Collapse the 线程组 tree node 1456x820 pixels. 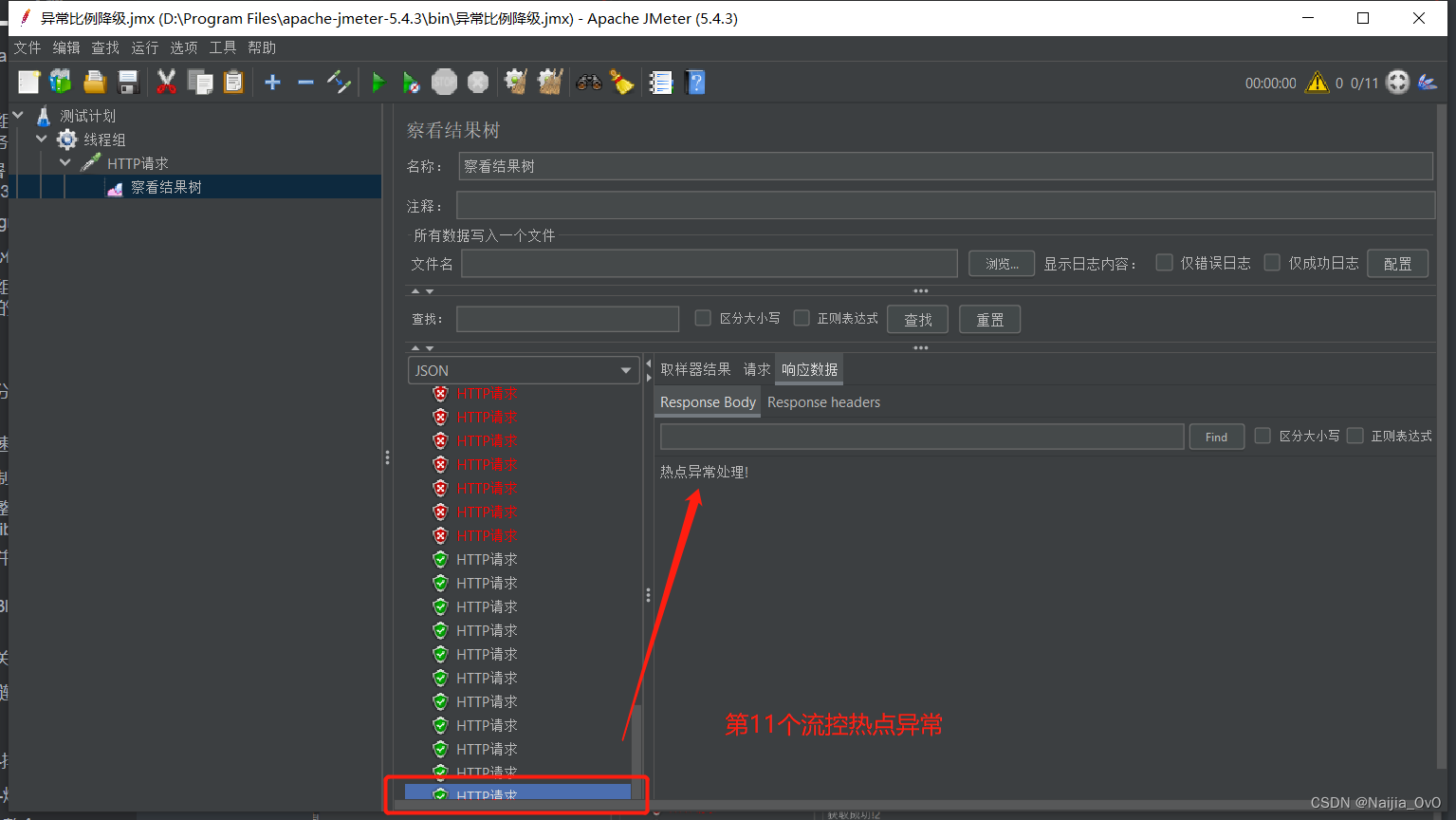click(x=42, y=139)
